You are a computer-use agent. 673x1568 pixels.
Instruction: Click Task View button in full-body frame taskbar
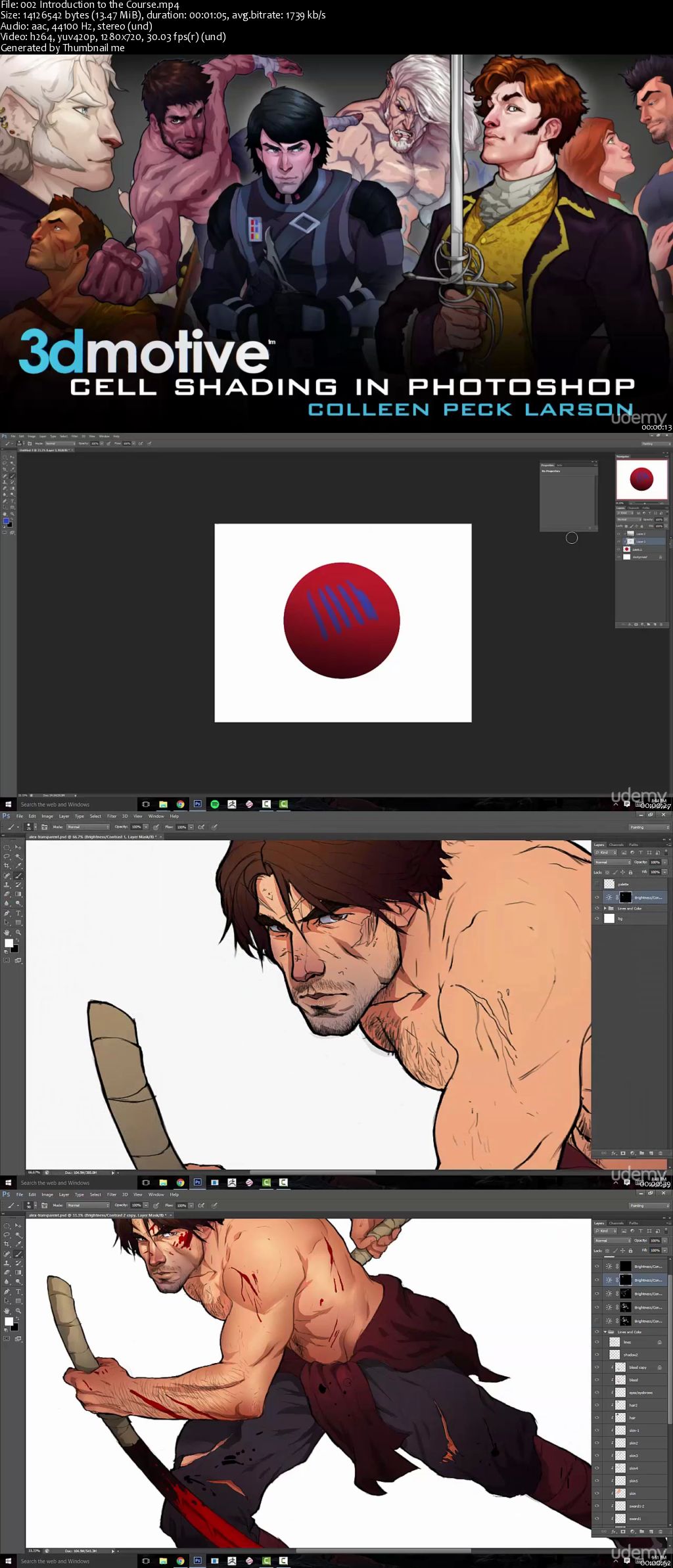(x=146, y=1561)
